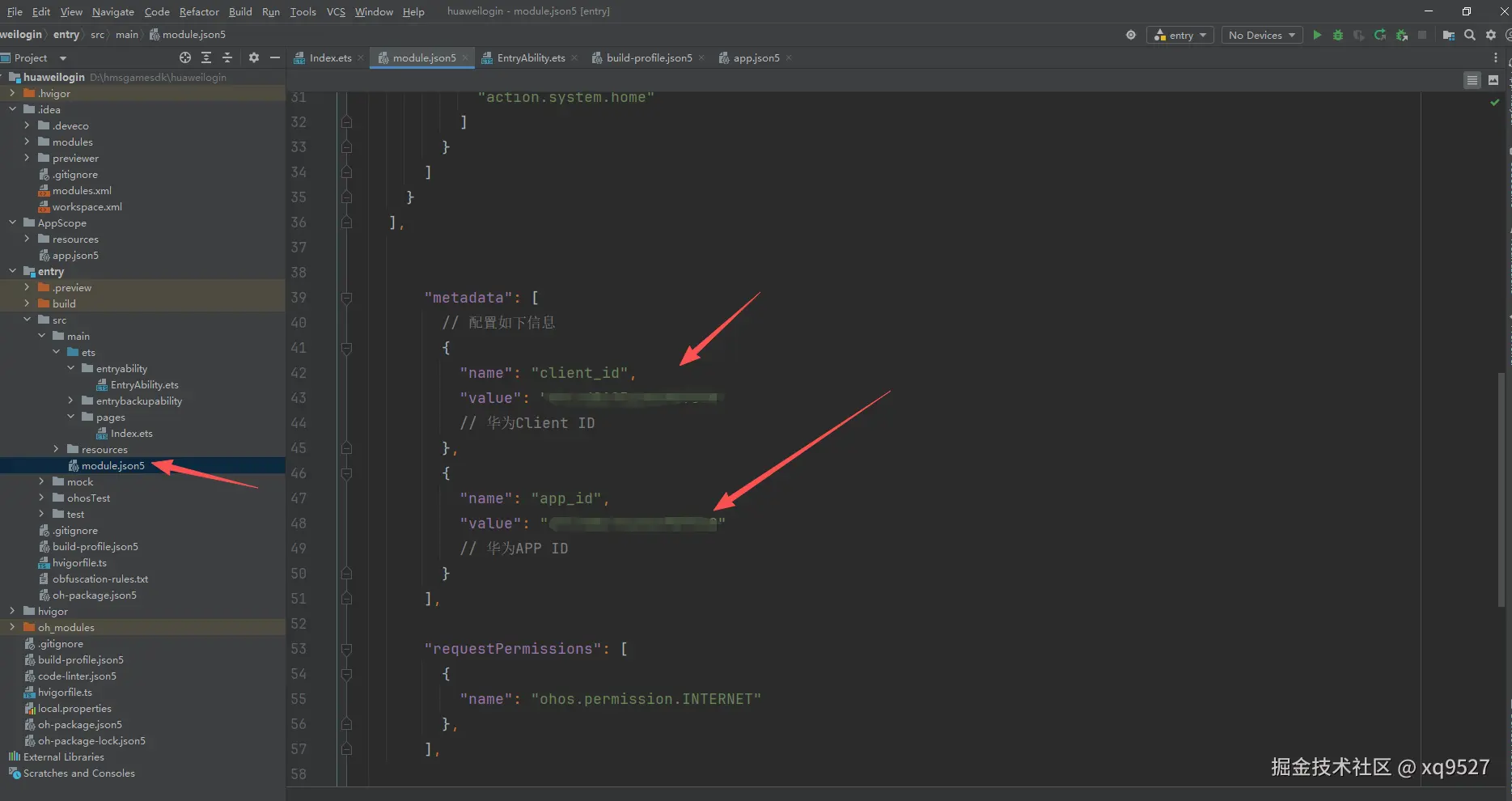Open the Project Structure folder icon

point(1449,35)
